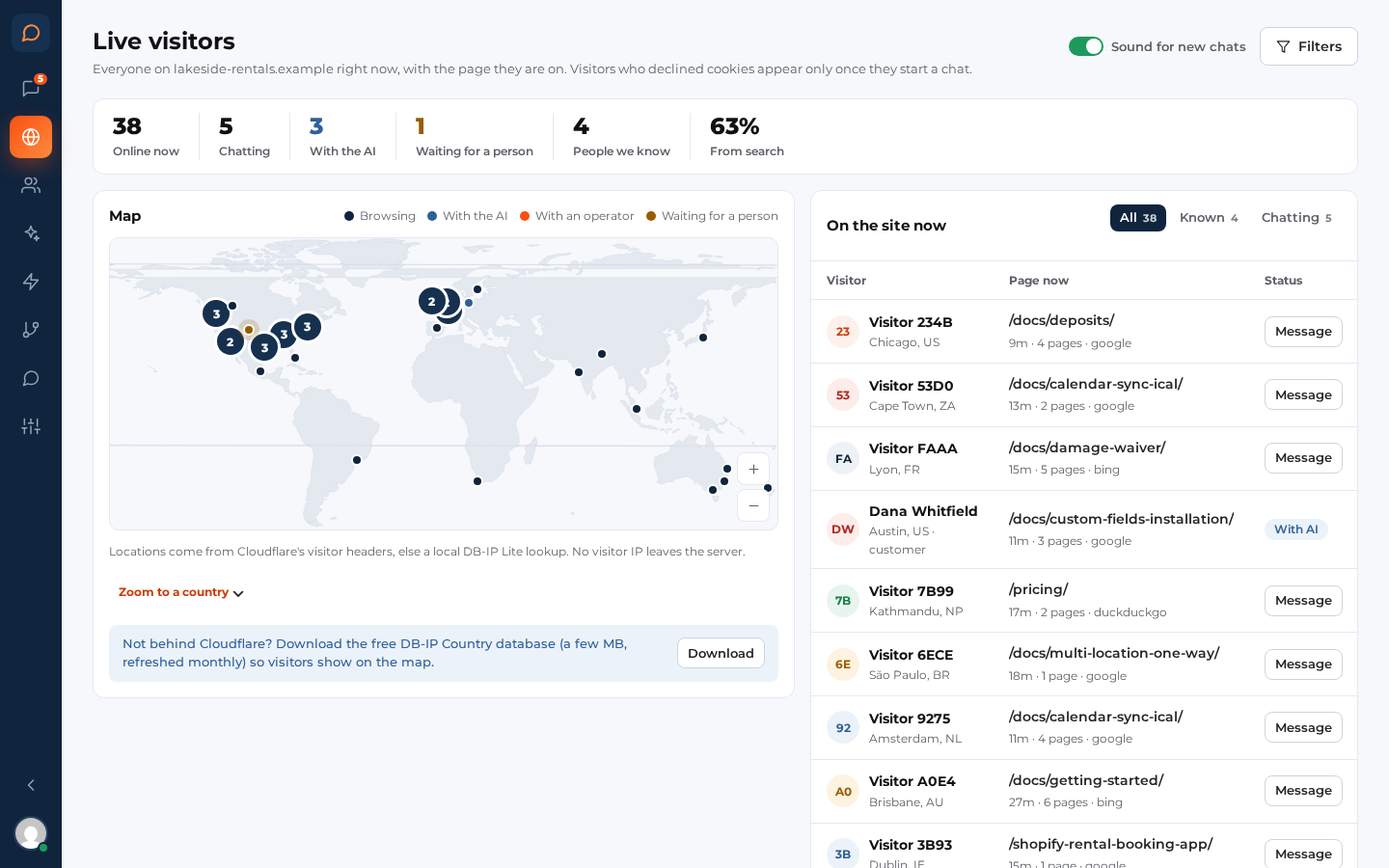
Task: Click the blue With the AI marker in Europe
Action: tap(469, 303)
